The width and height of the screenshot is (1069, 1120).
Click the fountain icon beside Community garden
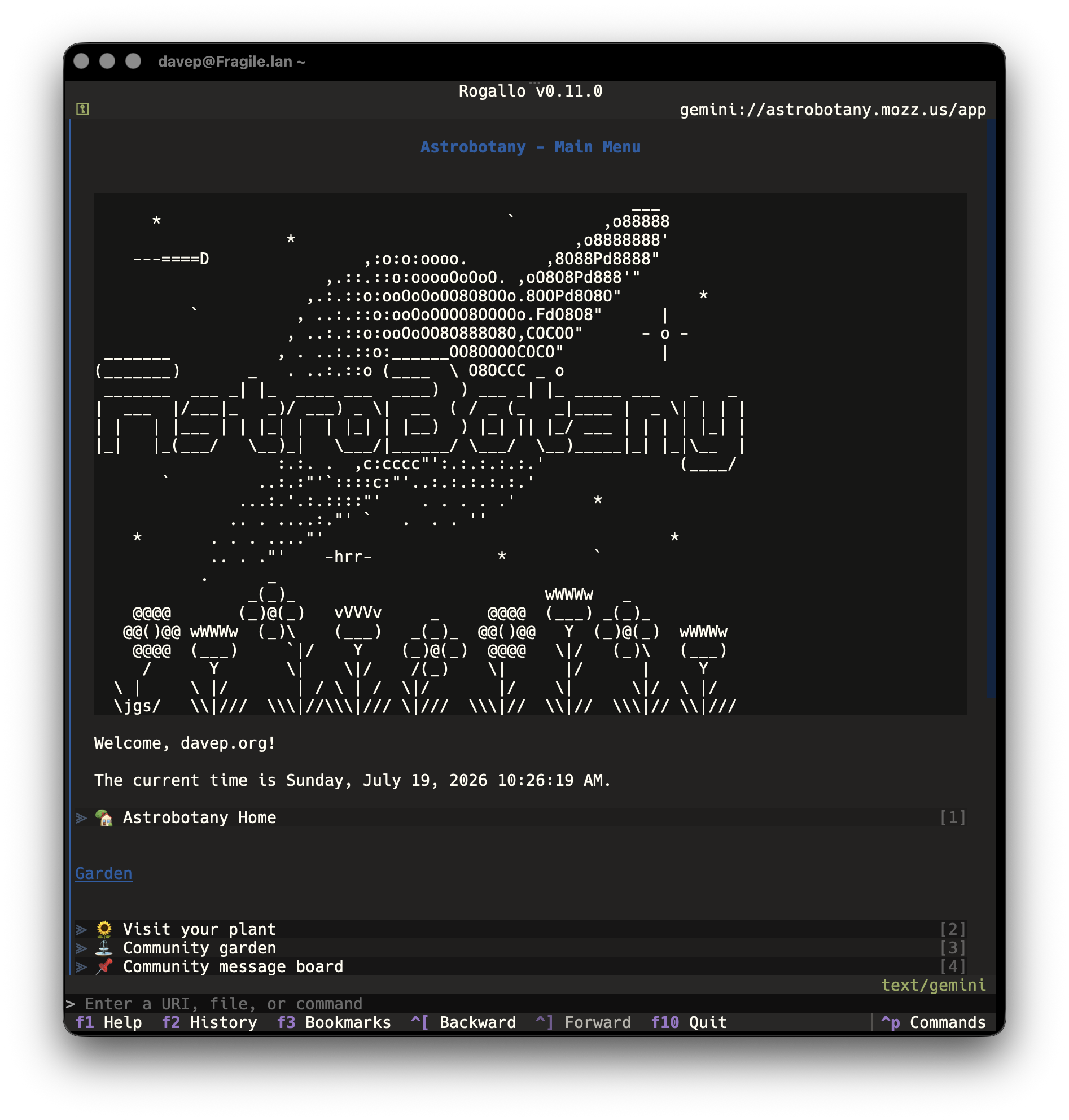tap(104, 948)
